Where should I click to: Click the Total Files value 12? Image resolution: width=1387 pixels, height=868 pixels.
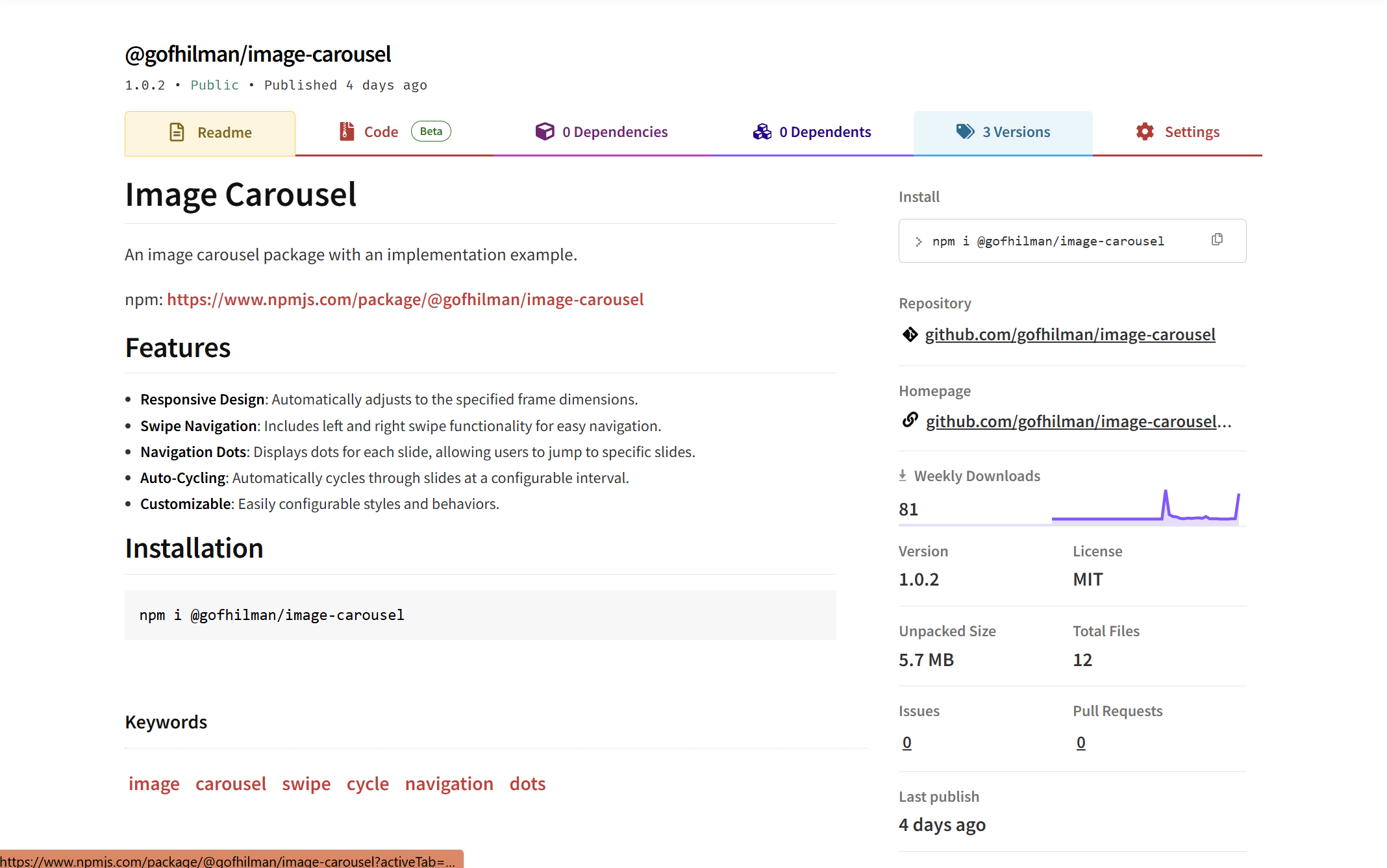tap(1082, 660)
